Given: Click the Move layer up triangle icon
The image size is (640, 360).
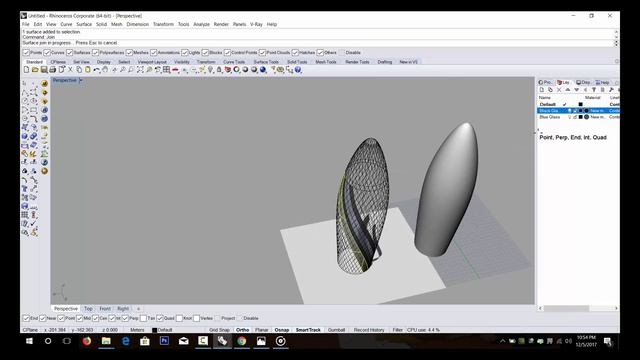Looking at the screenshot, I should (568, 90).
